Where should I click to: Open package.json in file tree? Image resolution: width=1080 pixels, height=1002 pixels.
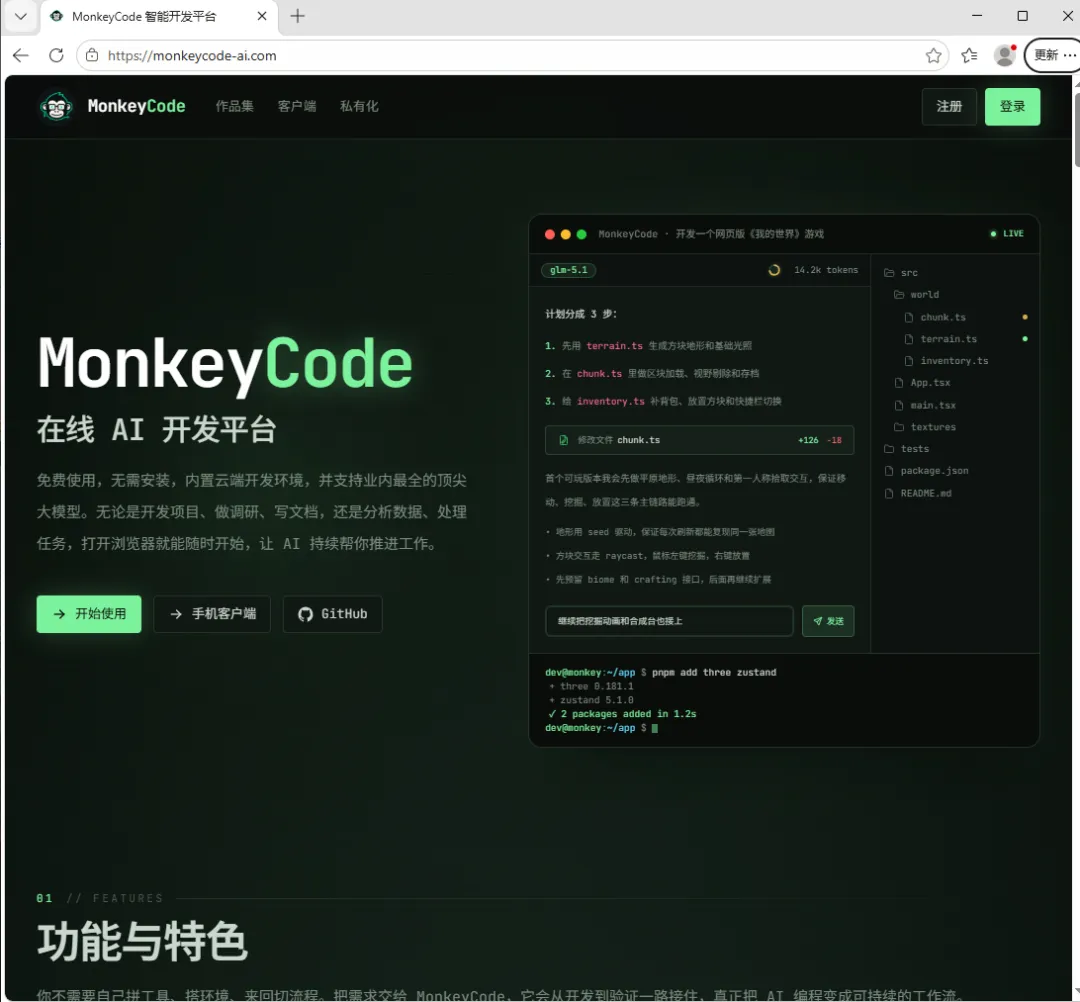click(x=926, y=471)
